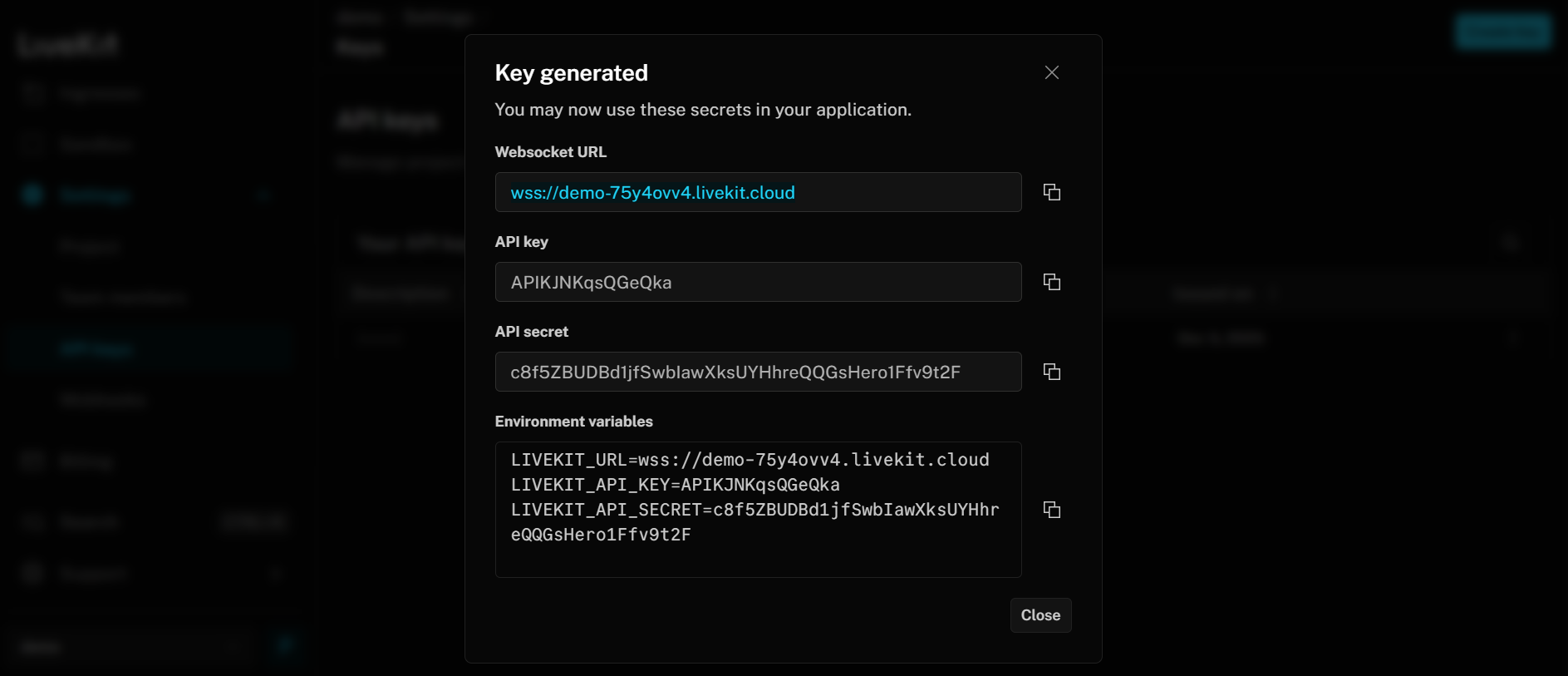Viewport: 1568px width, 676px height.
Task: Collapse the Settings section in the sidebar
Action: click(263, 195)
